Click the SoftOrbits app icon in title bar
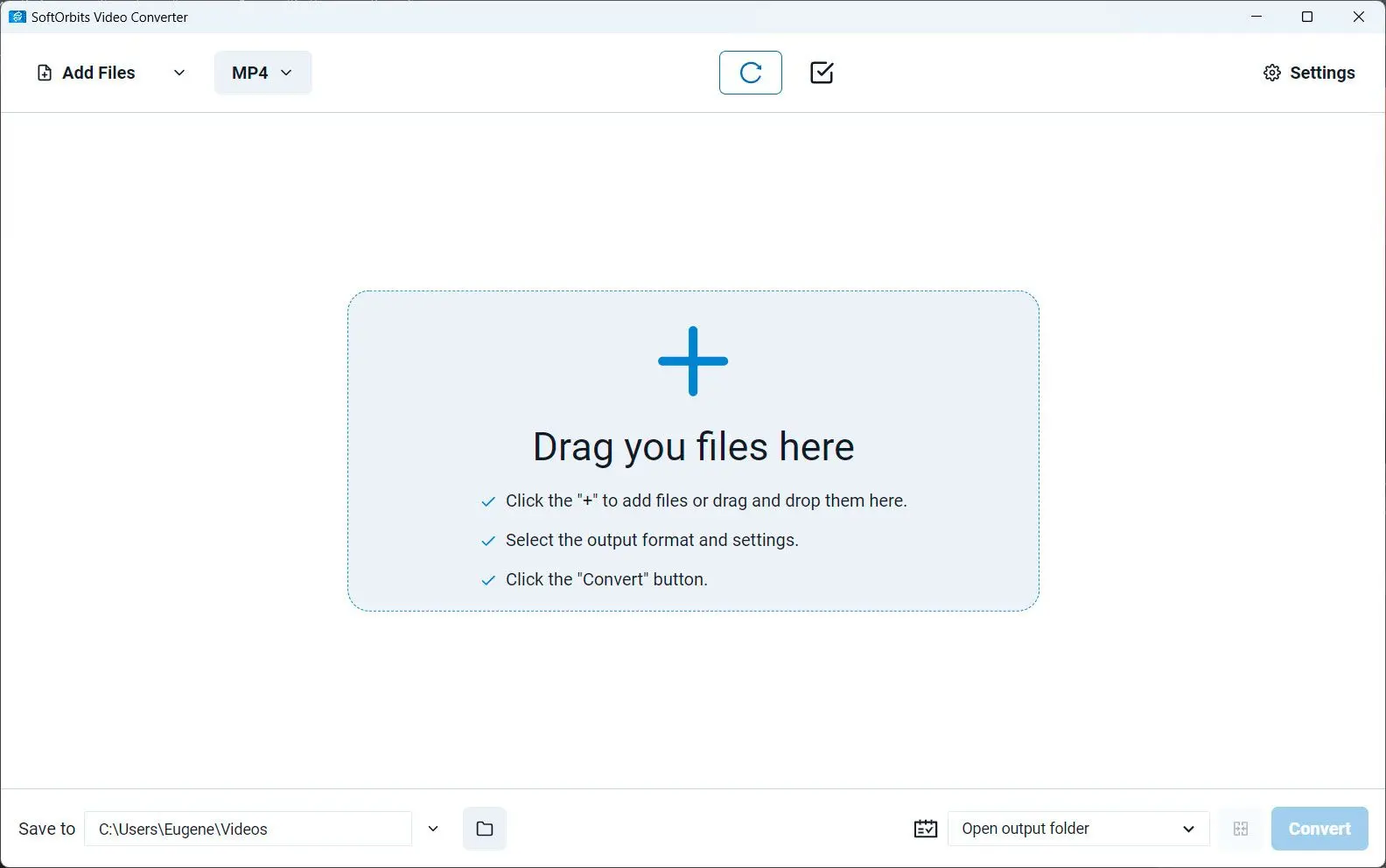This screenshot has width=1386, height=868. click(17, 17)
